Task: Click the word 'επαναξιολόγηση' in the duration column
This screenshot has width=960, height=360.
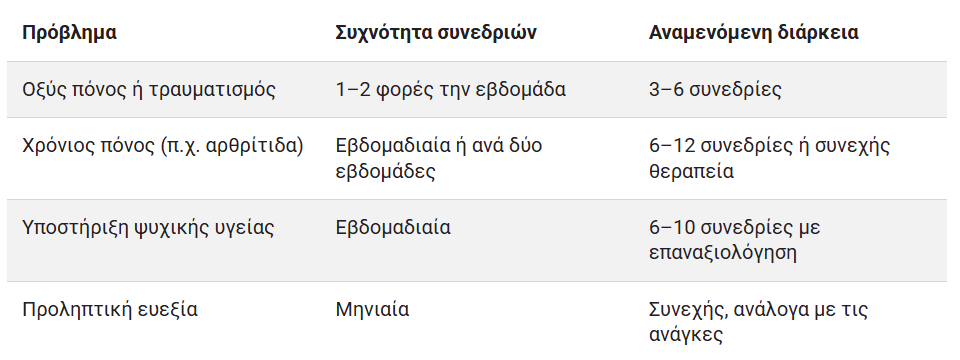Action: tap(723, 253)
